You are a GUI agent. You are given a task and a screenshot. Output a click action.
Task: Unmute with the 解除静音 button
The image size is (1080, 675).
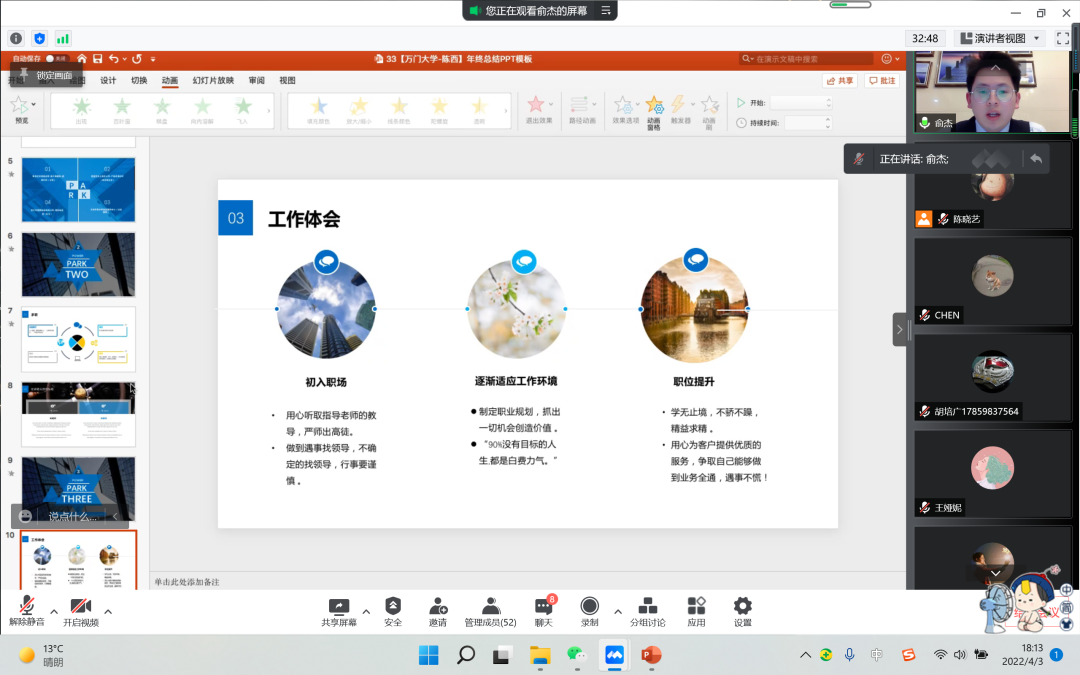pyautogui.click(x=27, y=611)
